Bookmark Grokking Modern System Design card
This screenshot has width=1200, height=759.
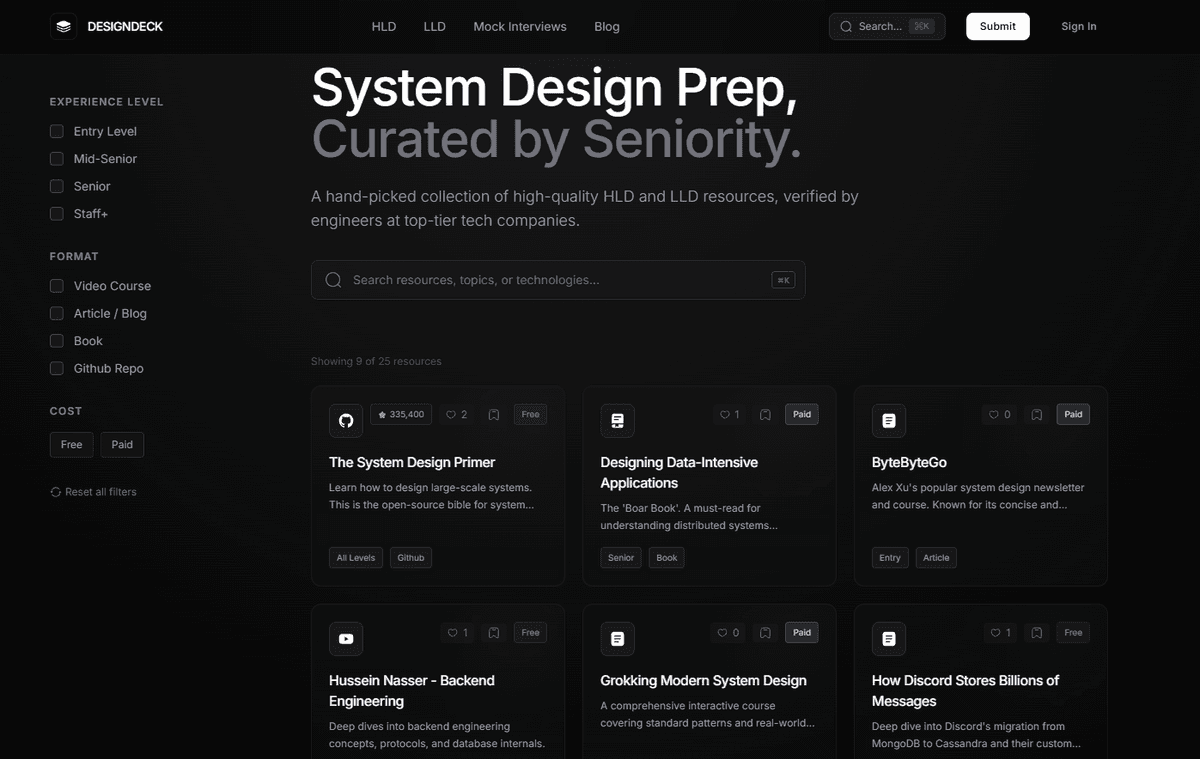pos(765,632)
